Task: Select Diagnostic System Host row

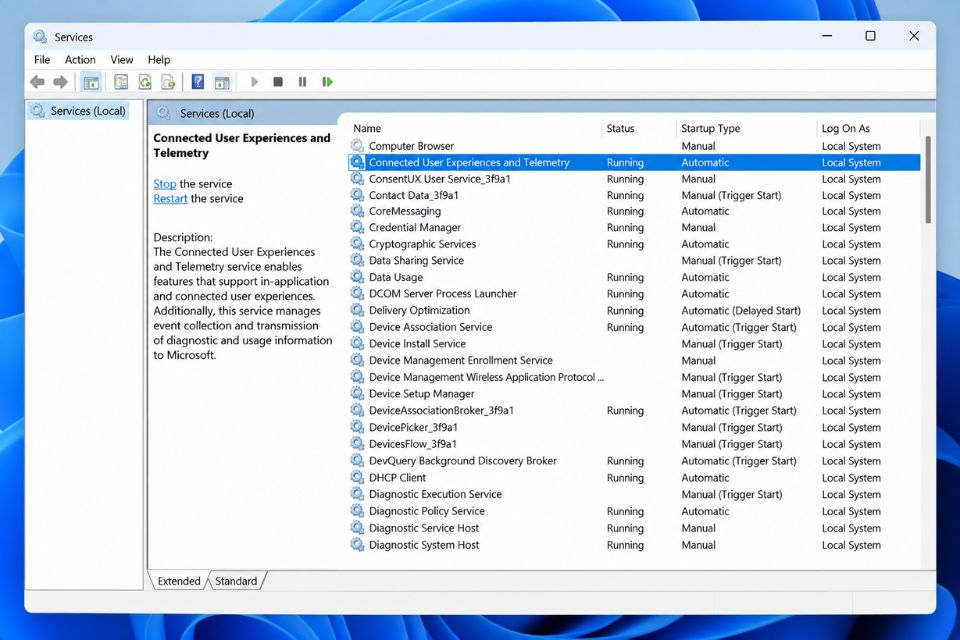Action: tap(634, 544)
